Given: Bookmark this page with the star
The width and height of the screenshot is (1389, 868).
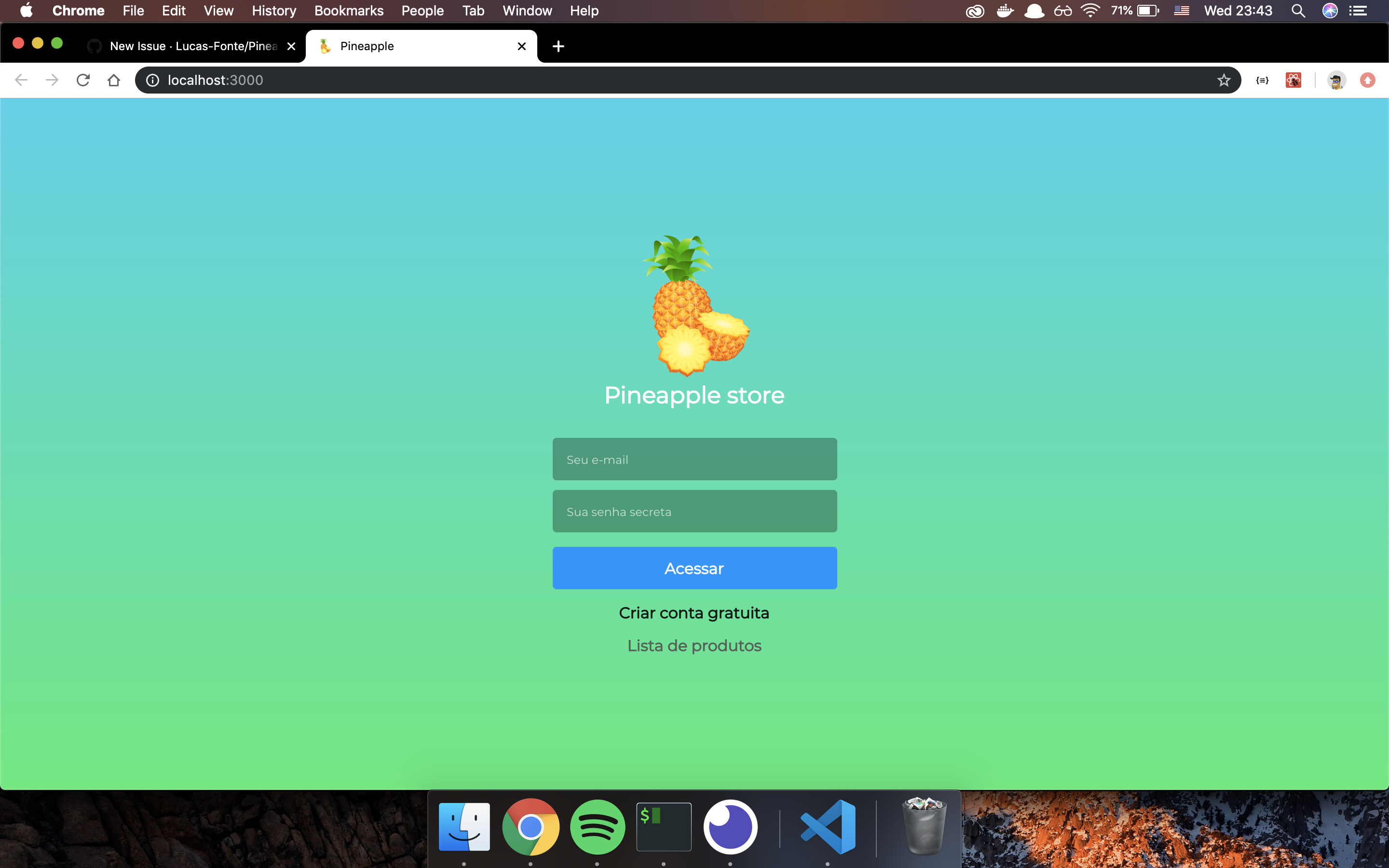Looking at the screenshot, I should [x=1224, y=81].
